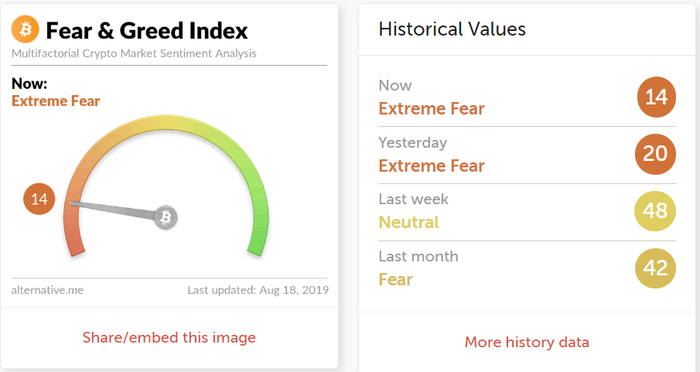Click the Fear & Greed Index title
Image resolution: width=700 pixels, height=372 pixels.
tap(147, 31)
